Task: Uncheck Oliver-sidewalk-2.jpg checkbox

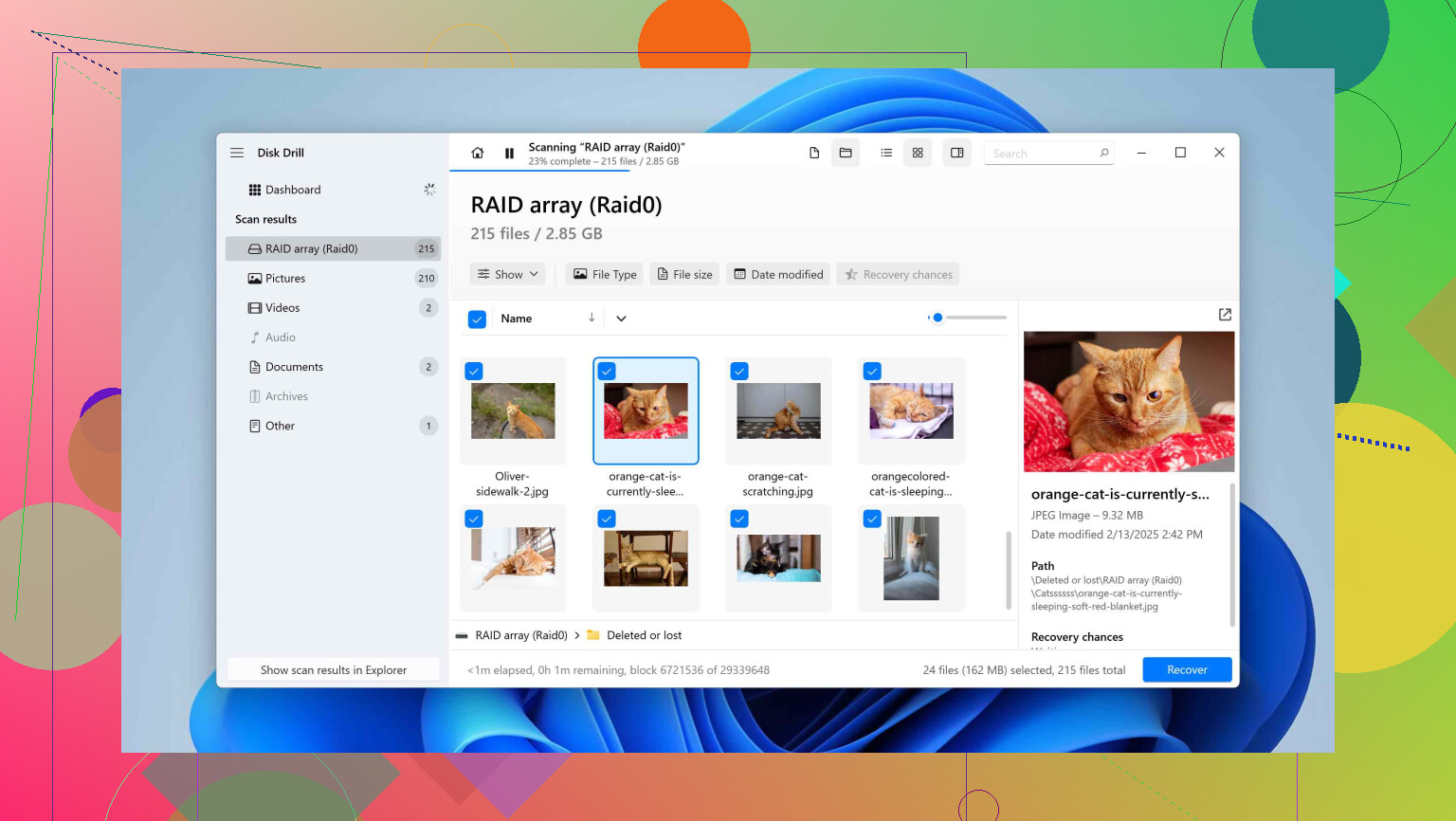Action: (x=474, y=372)
